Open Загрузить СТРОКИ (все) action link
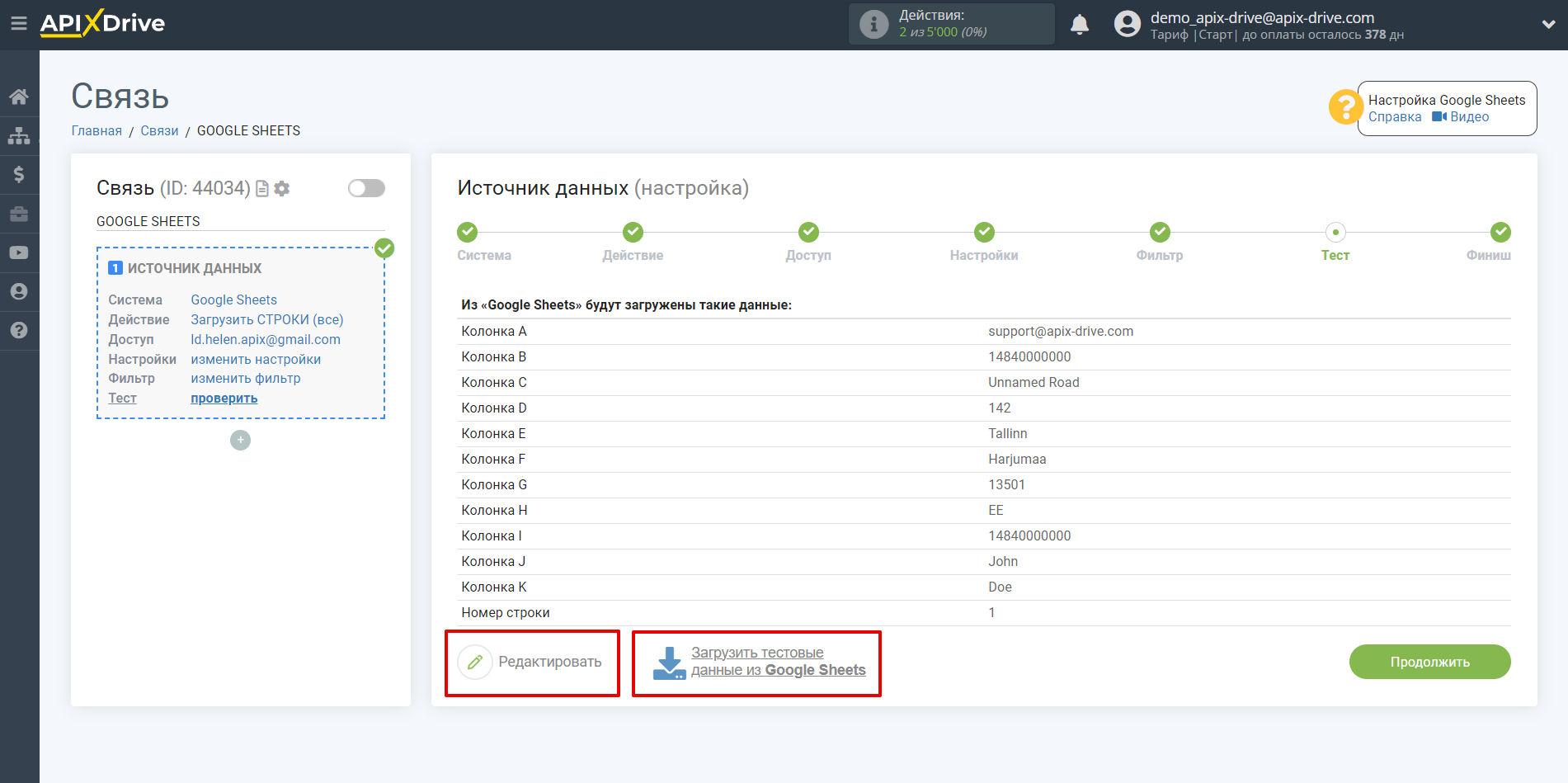 click(x=267, y=319)
